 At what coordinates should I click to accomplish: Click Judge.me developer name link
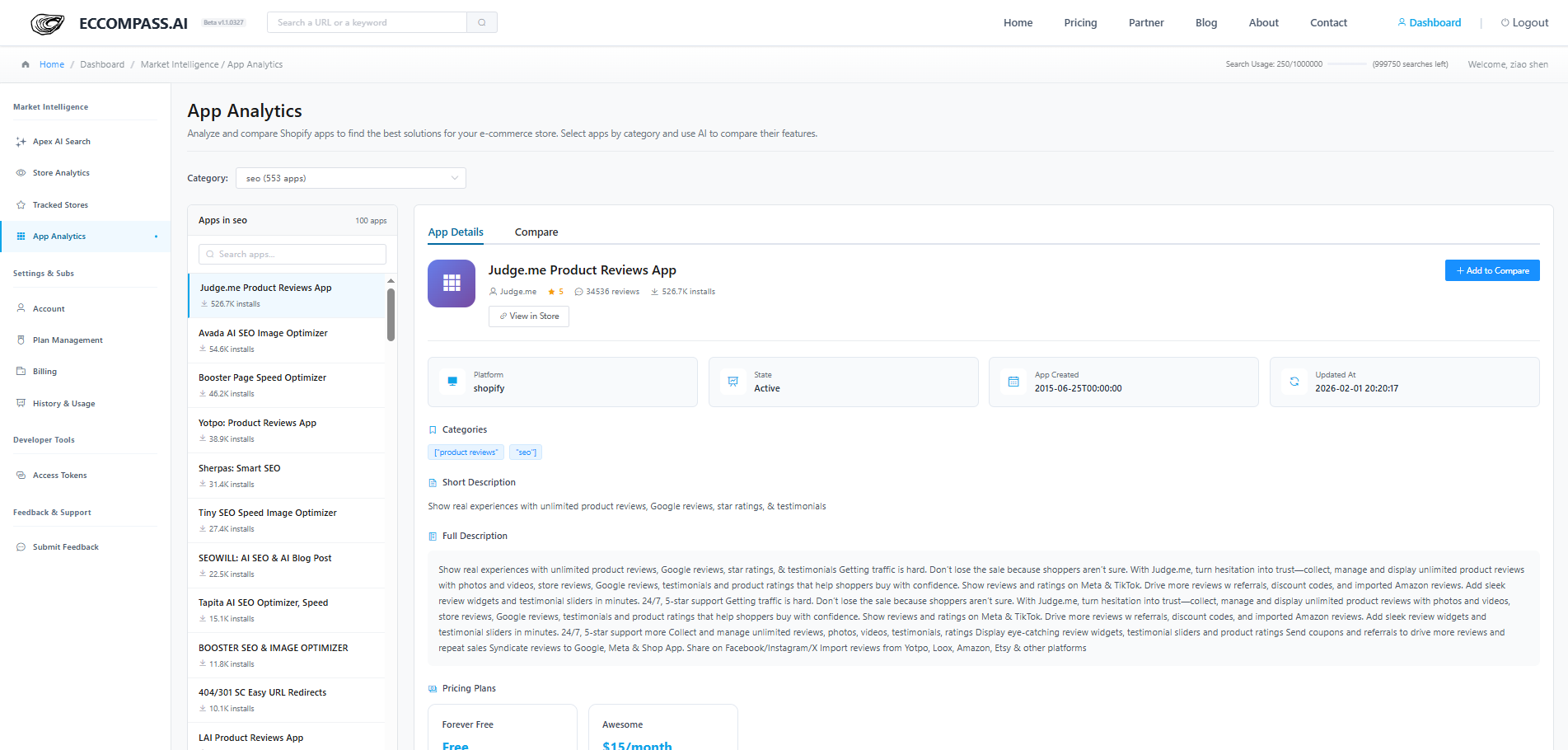click(518, 292)
